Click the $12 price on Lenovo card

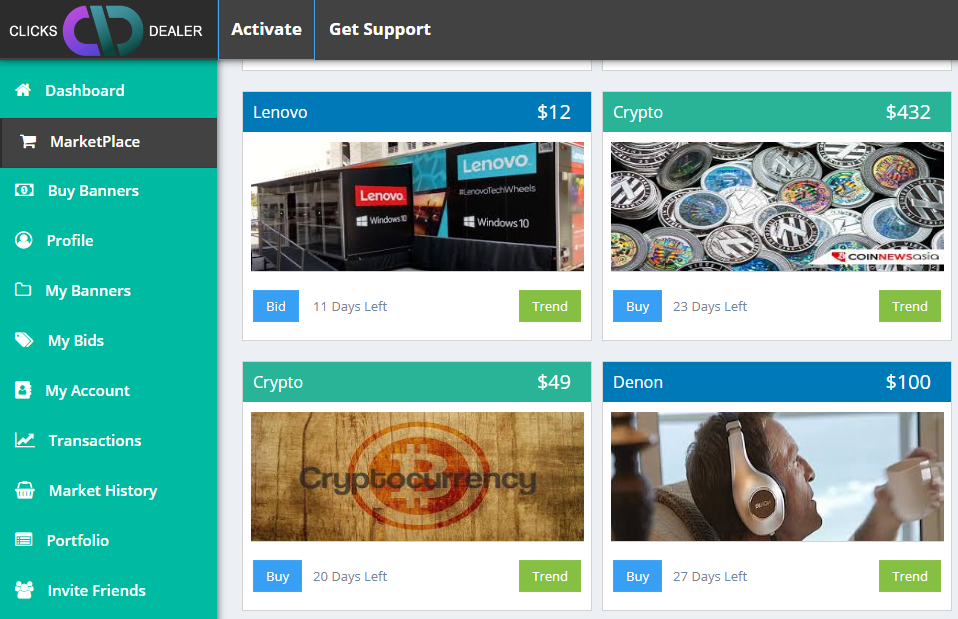pyautogui.click(x=554, y=112)
